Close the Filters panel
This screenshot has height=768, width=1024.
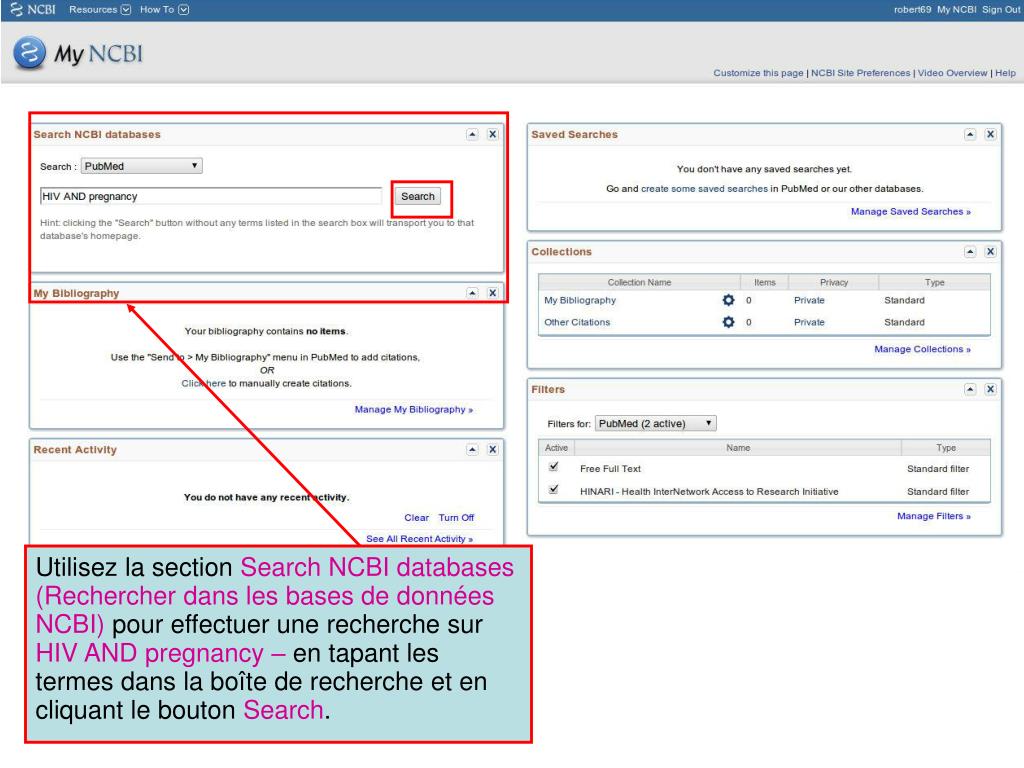(x=990, y=389)
